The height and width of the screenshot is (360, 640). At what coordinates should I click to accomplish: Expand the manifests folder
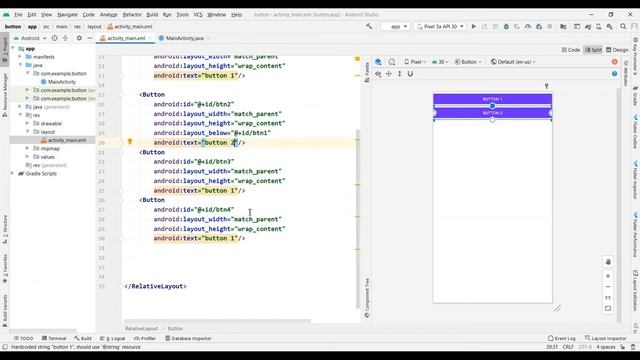click(x=20, y=57)
